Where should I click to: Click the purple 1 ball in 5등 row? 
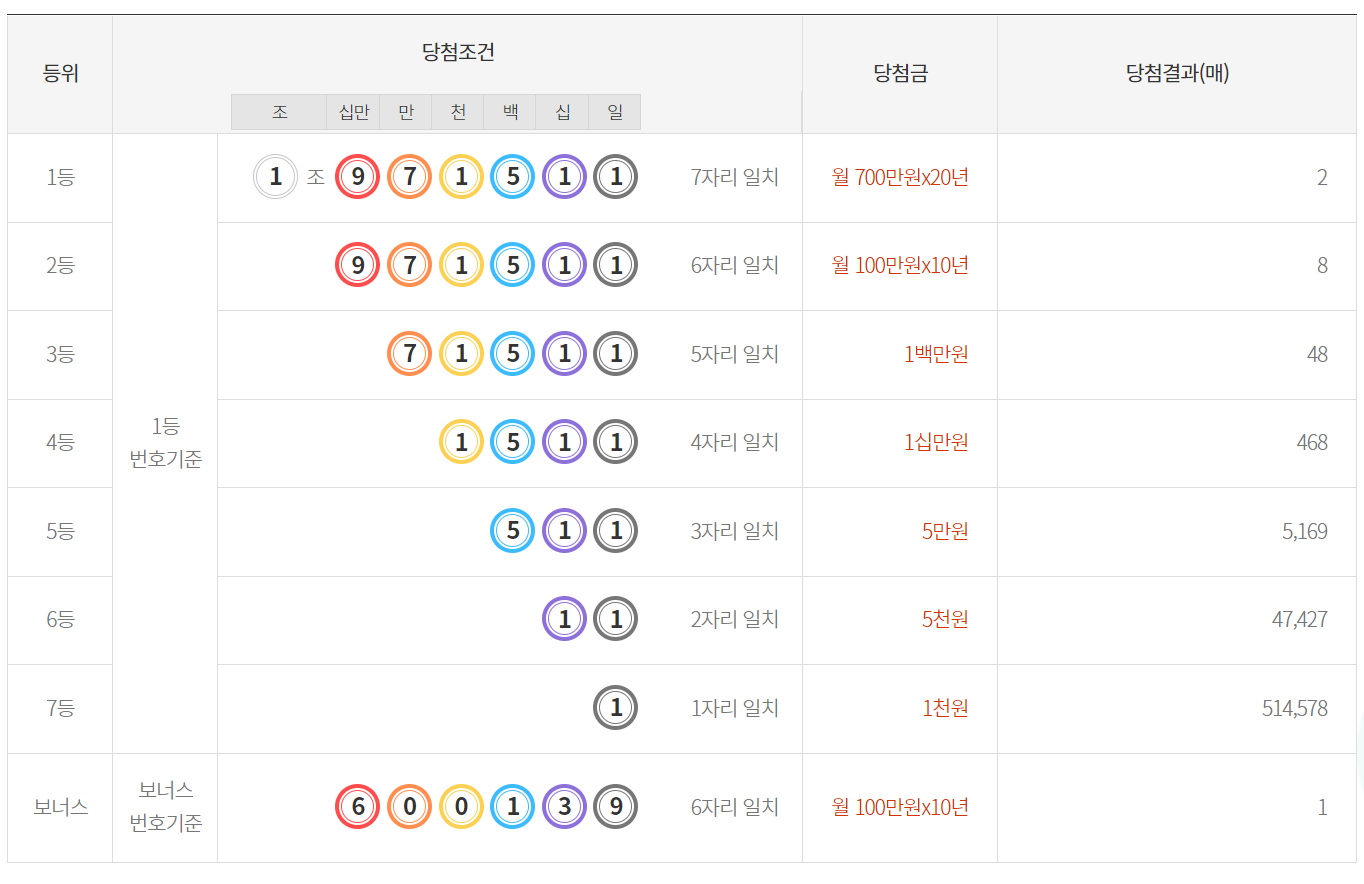tap(564, 530)
